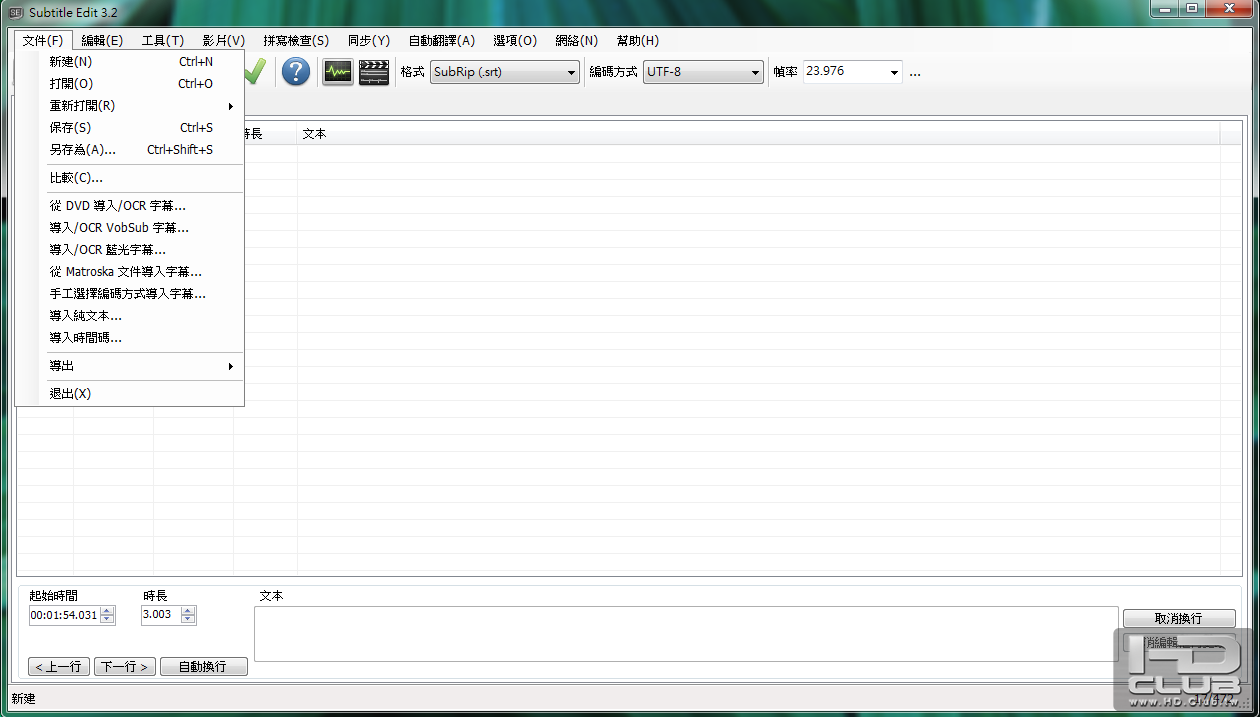This screenshot has width=1260, height=717.
Task: Click the 起始時間 time input field
Action: point(64,615)
